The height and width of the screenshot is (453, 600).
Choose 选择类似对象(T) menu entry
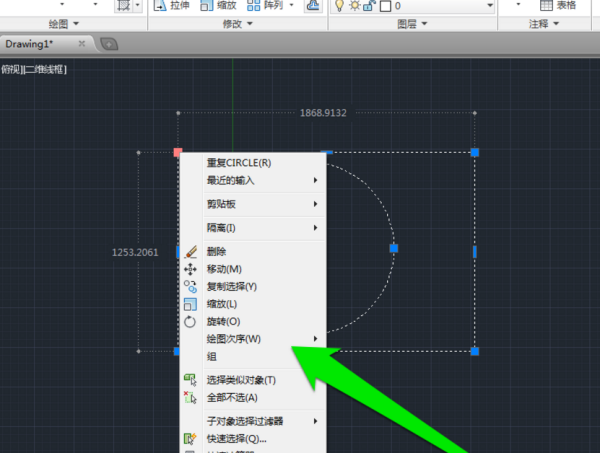coord(253,380)
